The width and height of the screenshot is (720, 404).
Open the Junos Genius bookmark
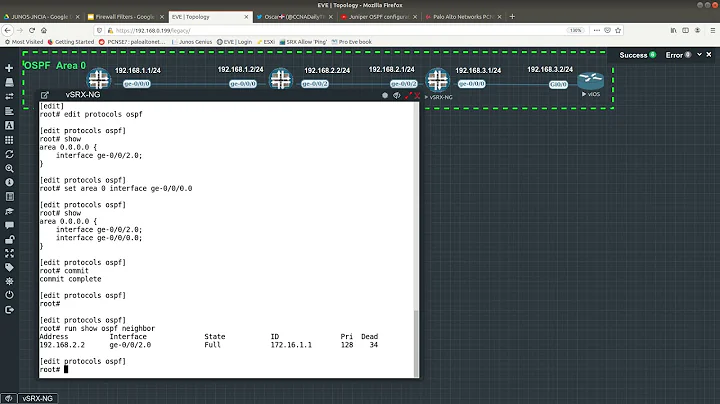pos(192,42)
